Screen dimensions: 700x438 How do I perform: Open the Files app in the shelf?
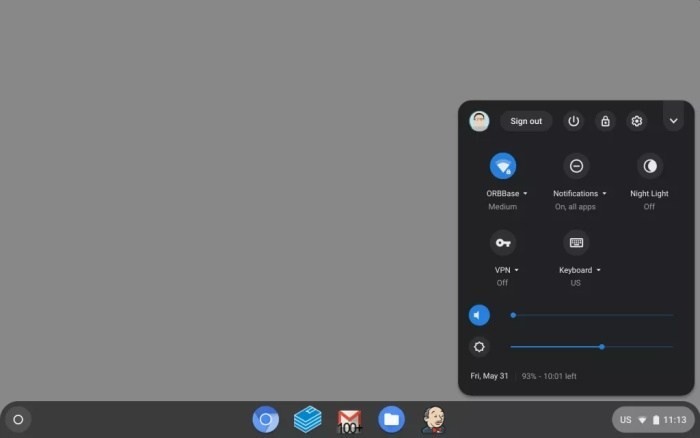click(x=391, y=420)
